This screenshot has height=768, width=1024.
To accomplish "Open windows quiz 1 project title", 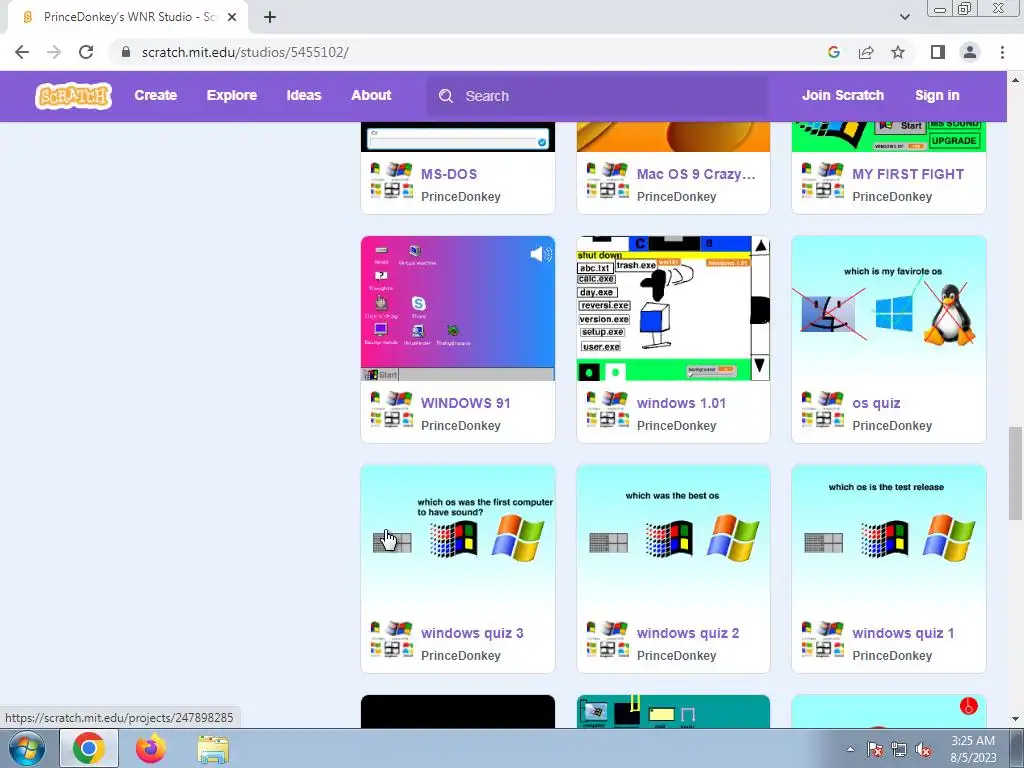I will click(x=903, y=633).
